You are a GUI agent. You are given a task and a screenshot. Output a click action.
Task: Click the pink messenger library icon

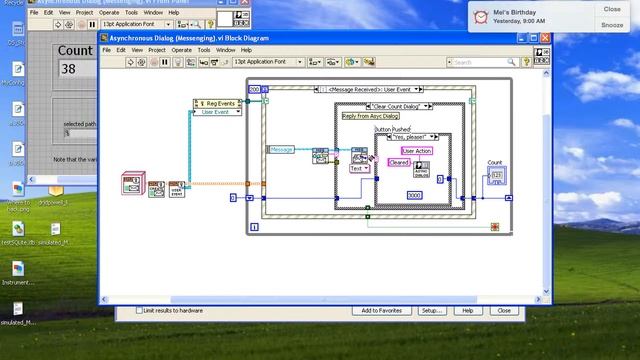[133, 183]
